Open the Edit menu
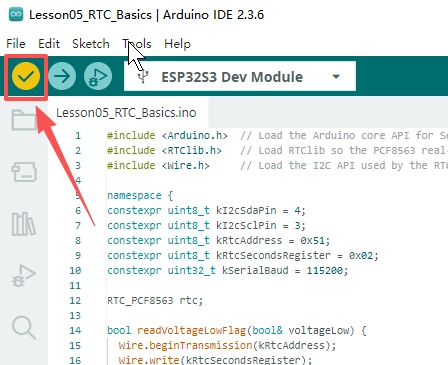The height and width of the screenshot is (365, 448). coord(49,44)
